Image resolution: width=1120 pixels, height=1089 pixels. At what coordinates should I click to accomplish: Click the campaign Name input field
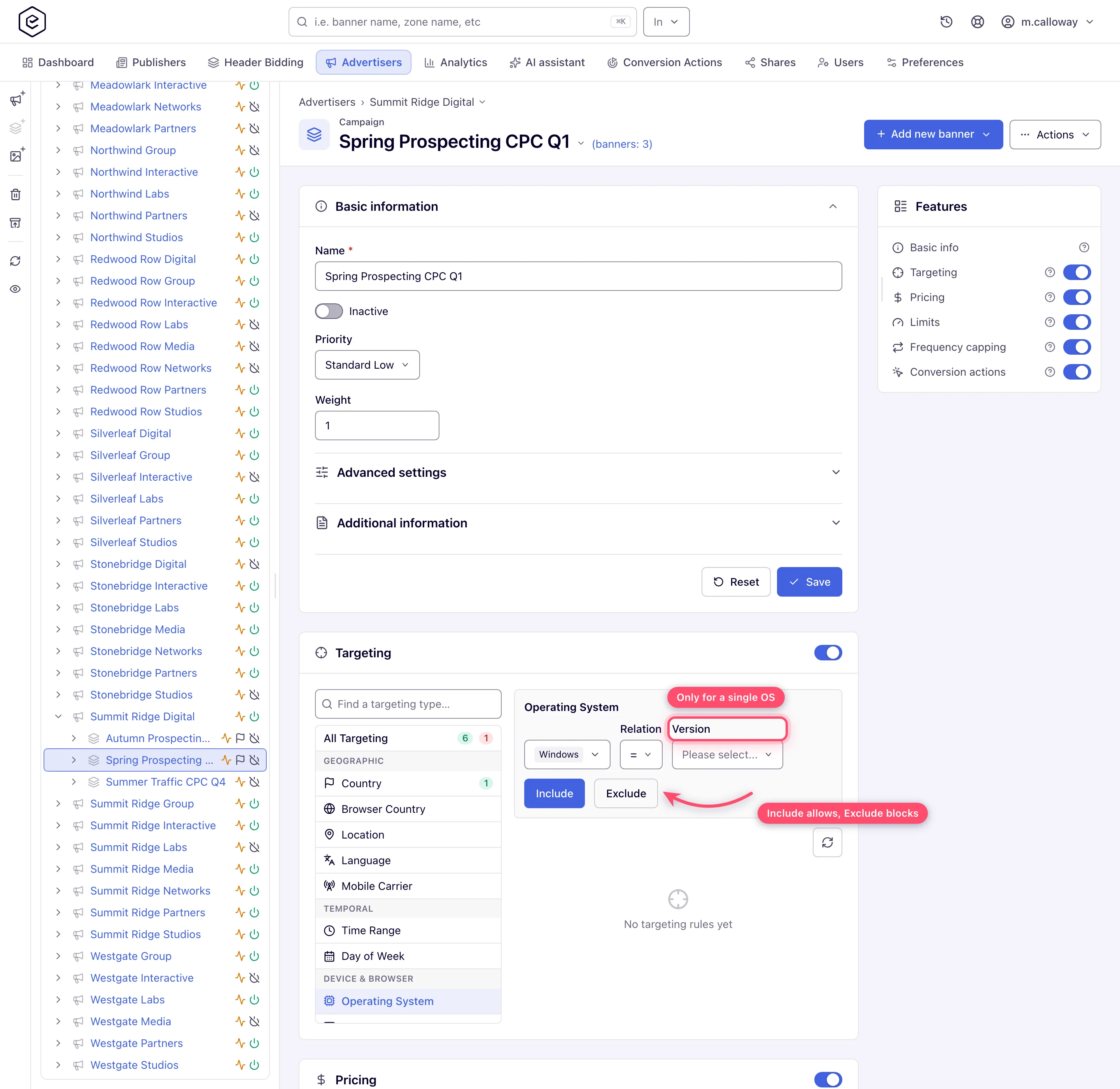coord(578,276)
